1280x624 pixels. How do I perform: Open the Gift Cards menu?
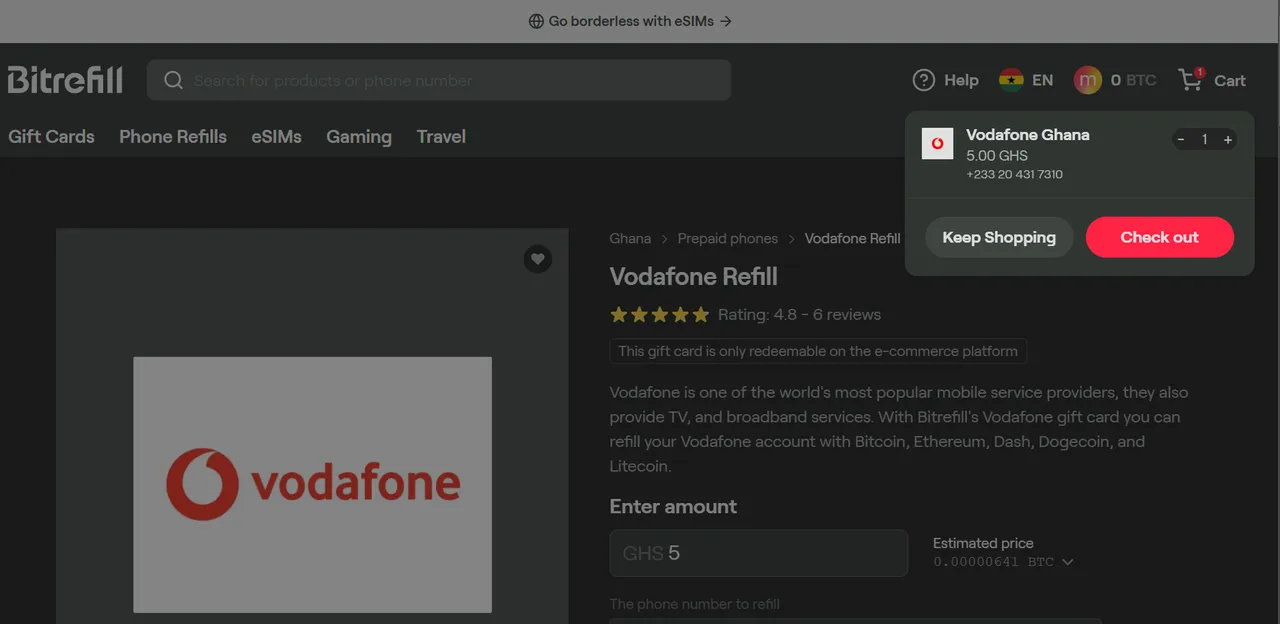coord(51,137)
